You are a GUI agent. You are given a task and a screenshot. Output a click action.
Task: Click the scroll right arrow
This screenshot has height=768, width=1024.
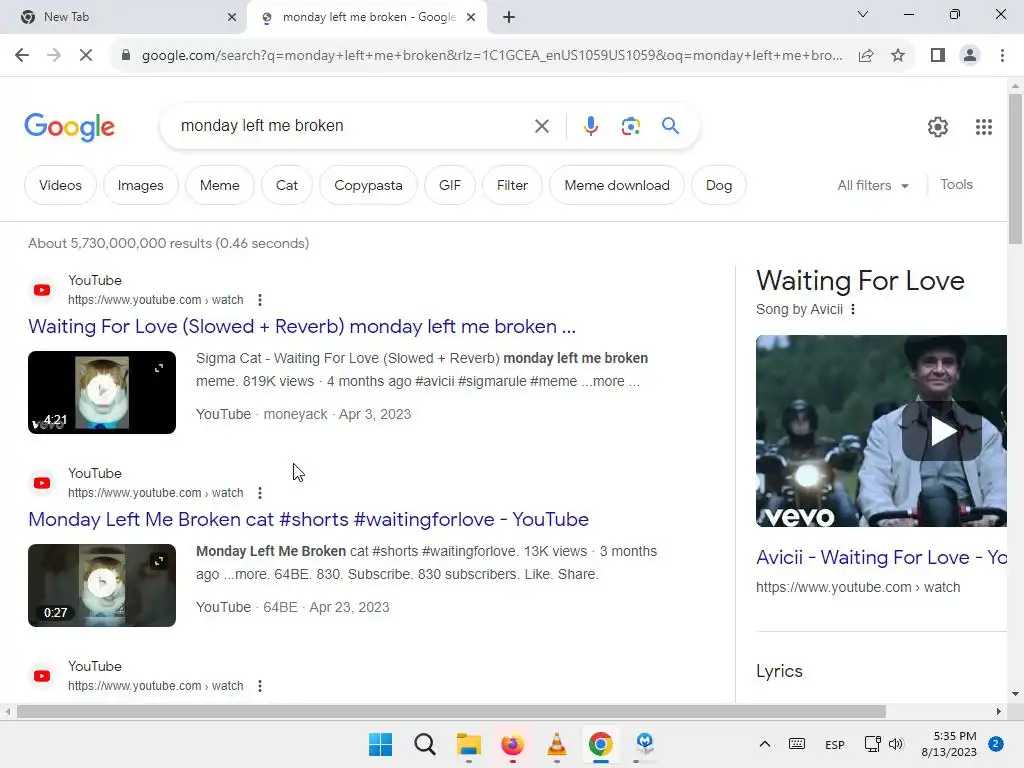coord(999,711)
